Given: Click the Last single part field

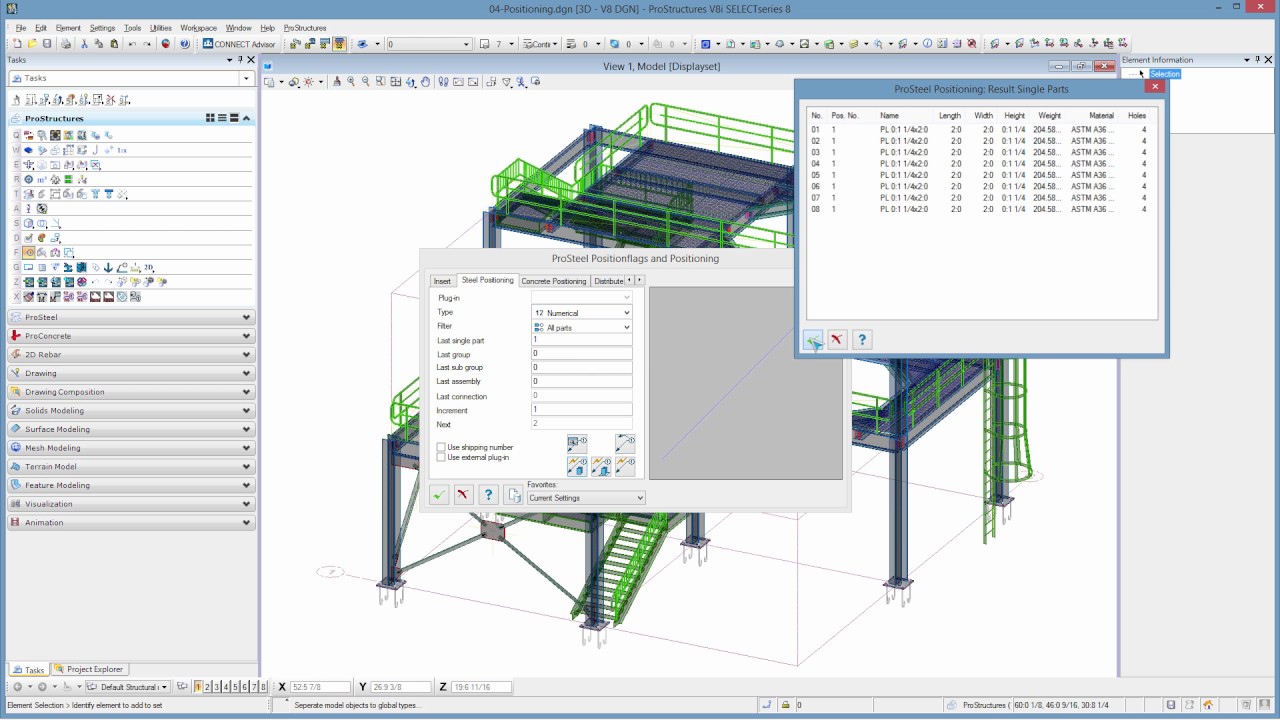Looking at the screenshot, I should click(x=582, y=340).
